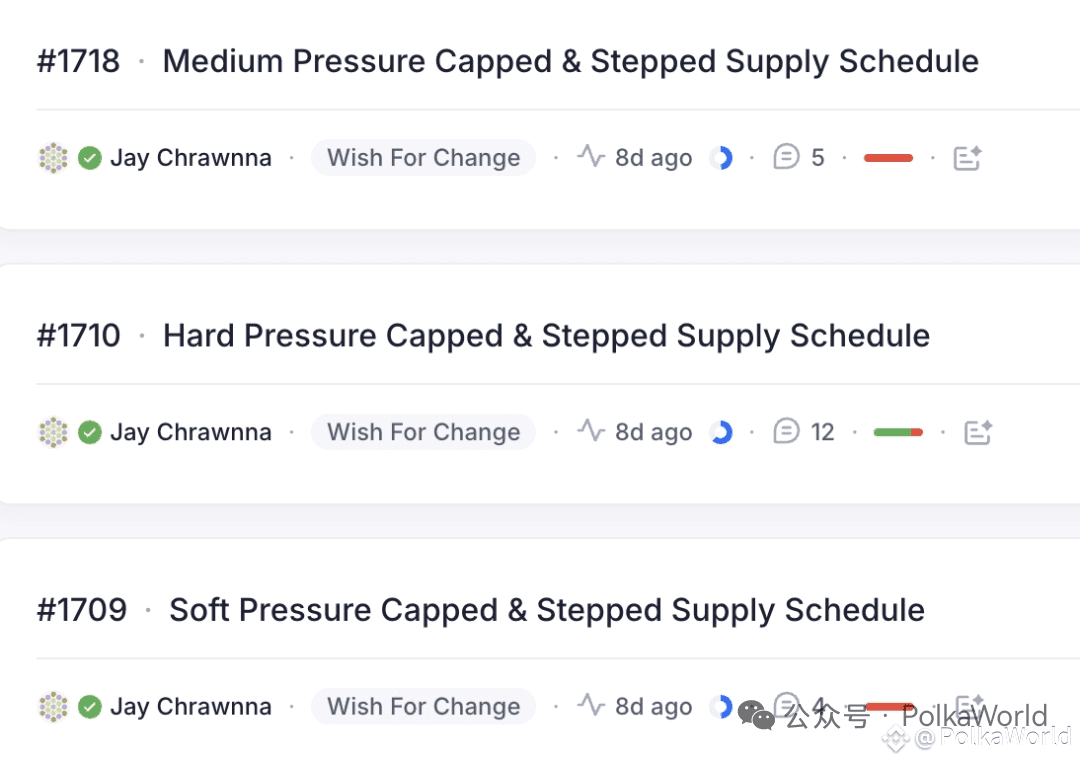The width and height of the screenshot is (1080, 764).
Task: Open Hard Pressure Capped & Stepped Supply Schedule
Action: 546,336
